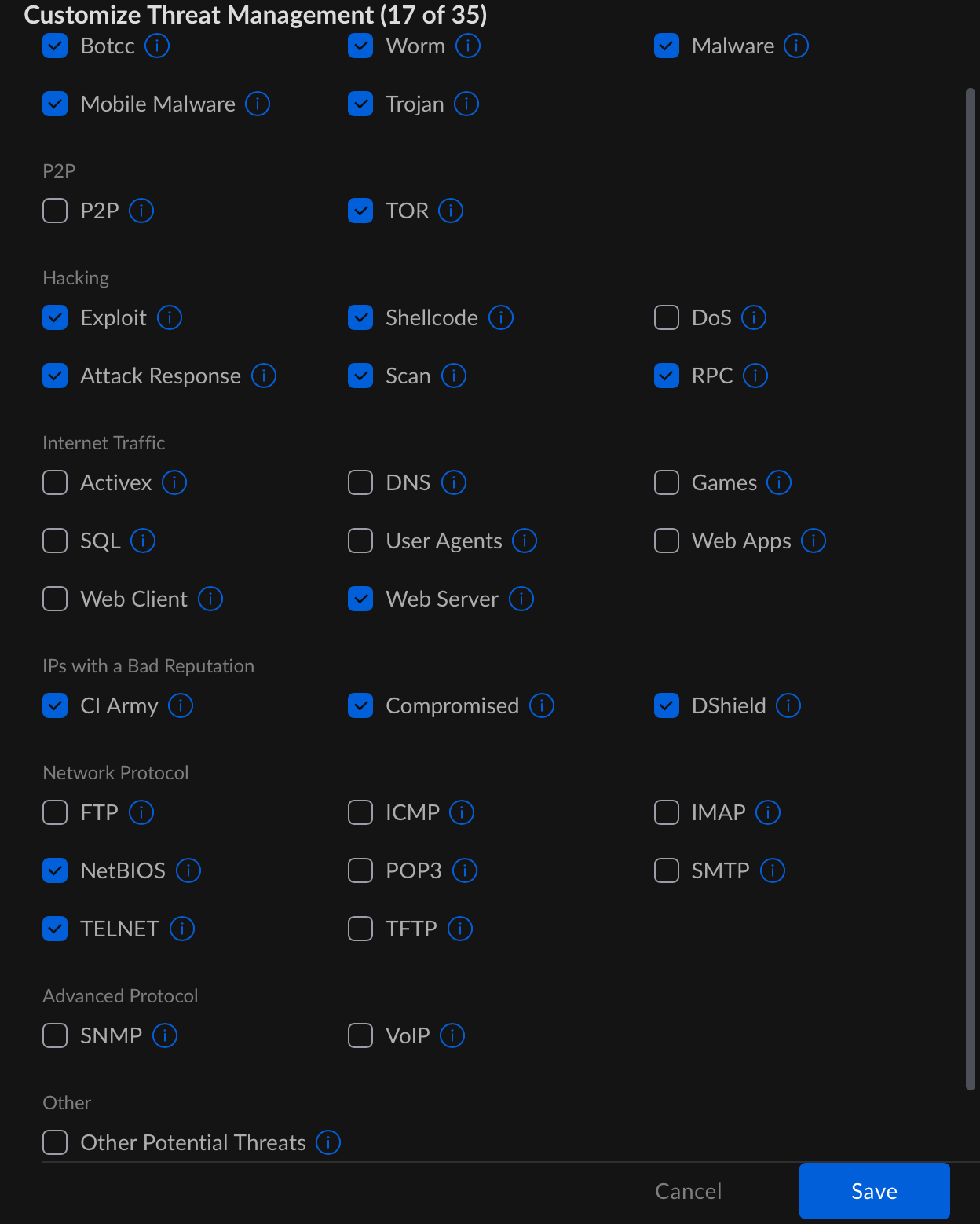This screenshot has height=1224, width=980.
Task: Show info for the TOR category
Action: pos(451,211)
